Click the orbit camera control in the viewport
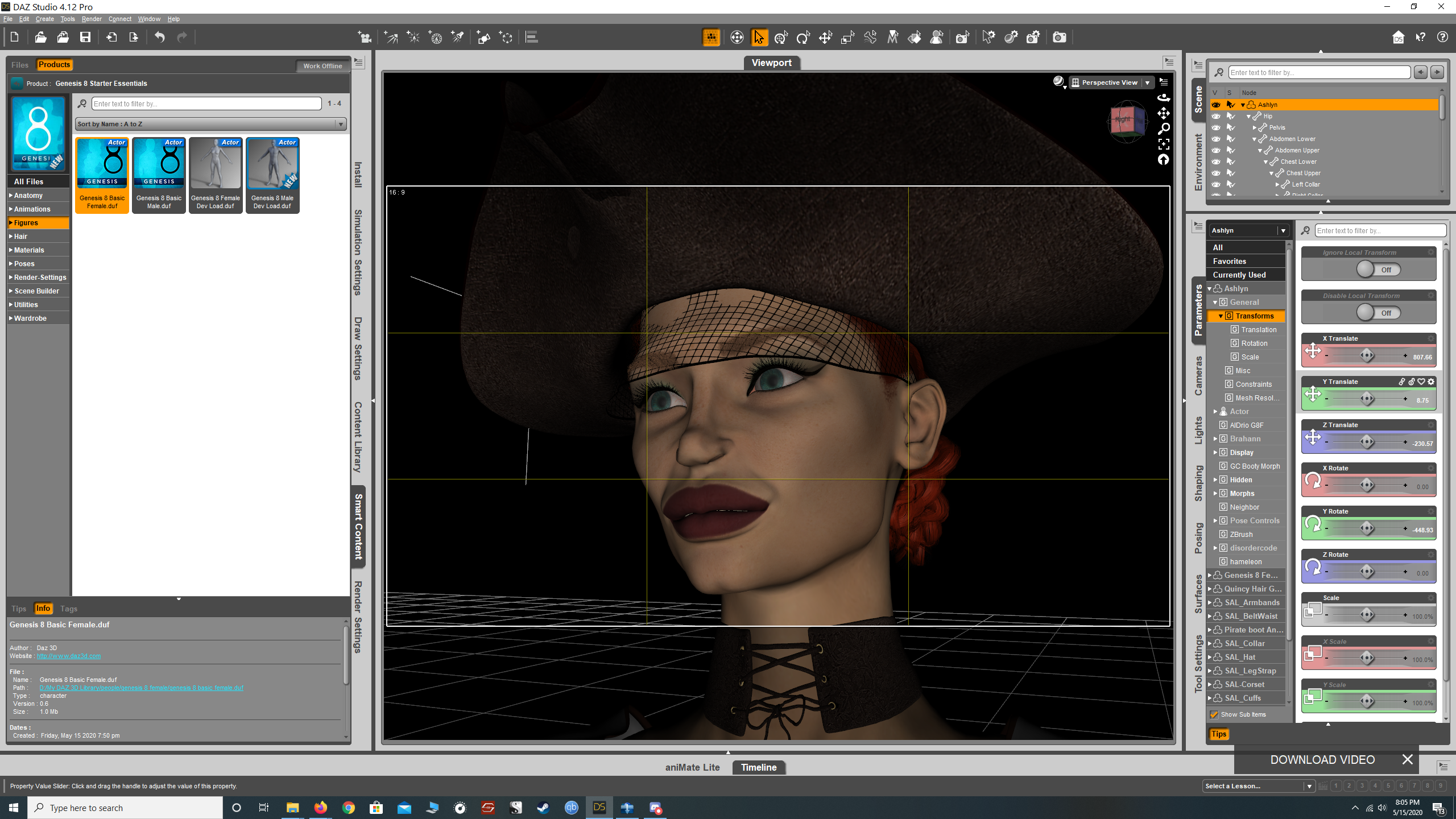Screen dimensions: 1456x819 [1164, 98]
